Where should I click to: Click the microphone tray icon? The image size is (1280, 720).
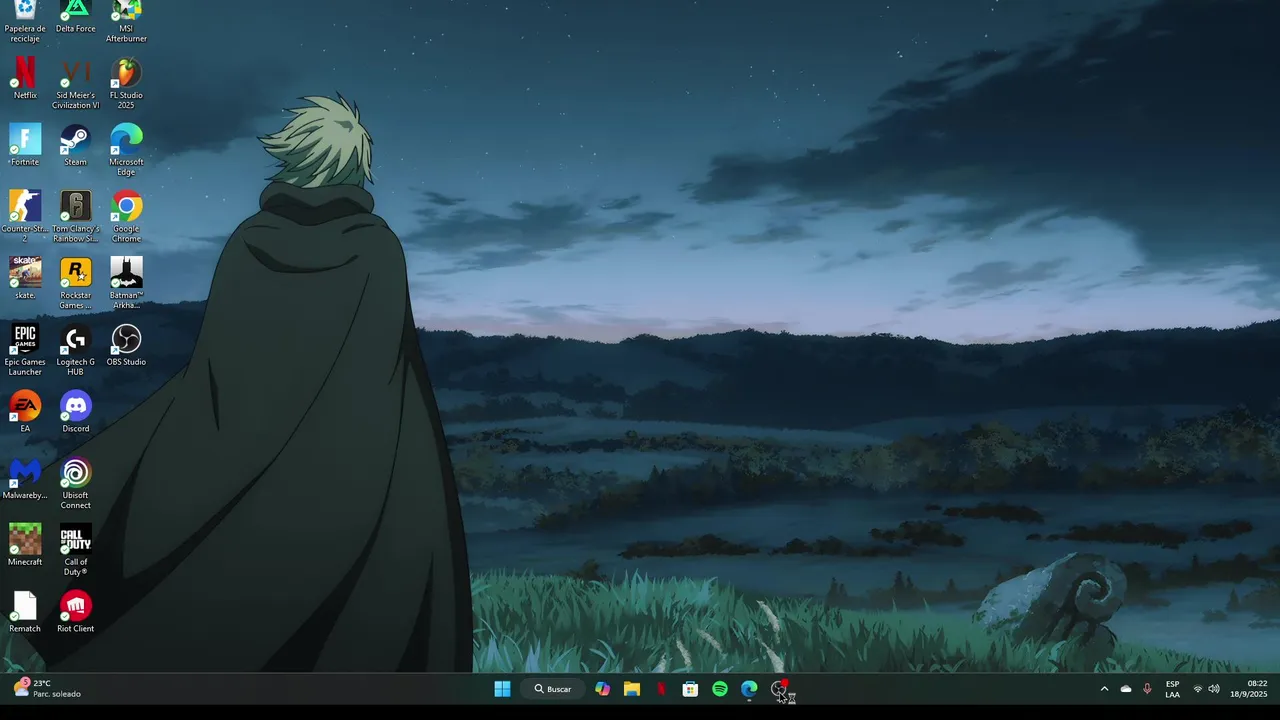coord(1147,689)
